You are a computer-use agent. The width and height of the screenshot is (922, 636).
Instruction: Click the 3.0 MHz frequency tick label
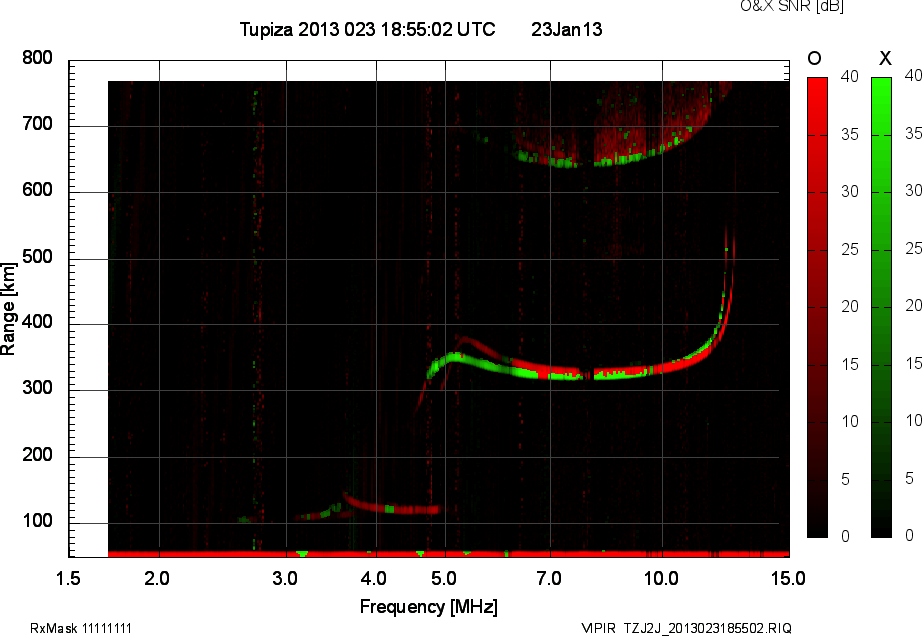click(285, 578)
